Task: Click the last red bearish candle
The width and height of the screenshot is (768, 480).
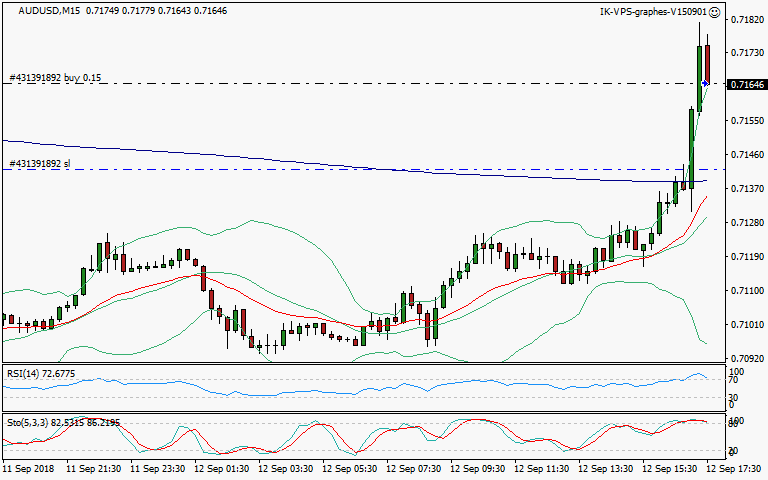Action: click(x=707, y=65)
